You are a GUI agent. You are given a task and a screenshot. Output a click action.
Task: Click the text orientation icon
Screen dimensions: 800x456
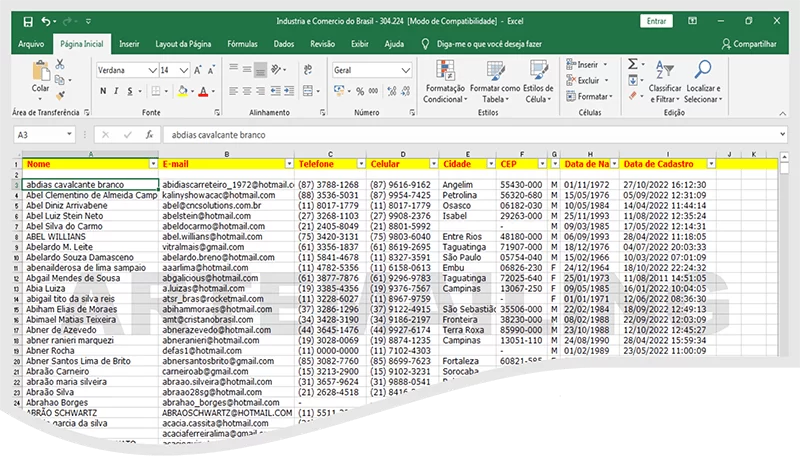pyautogui.click(x=277, y=69)
